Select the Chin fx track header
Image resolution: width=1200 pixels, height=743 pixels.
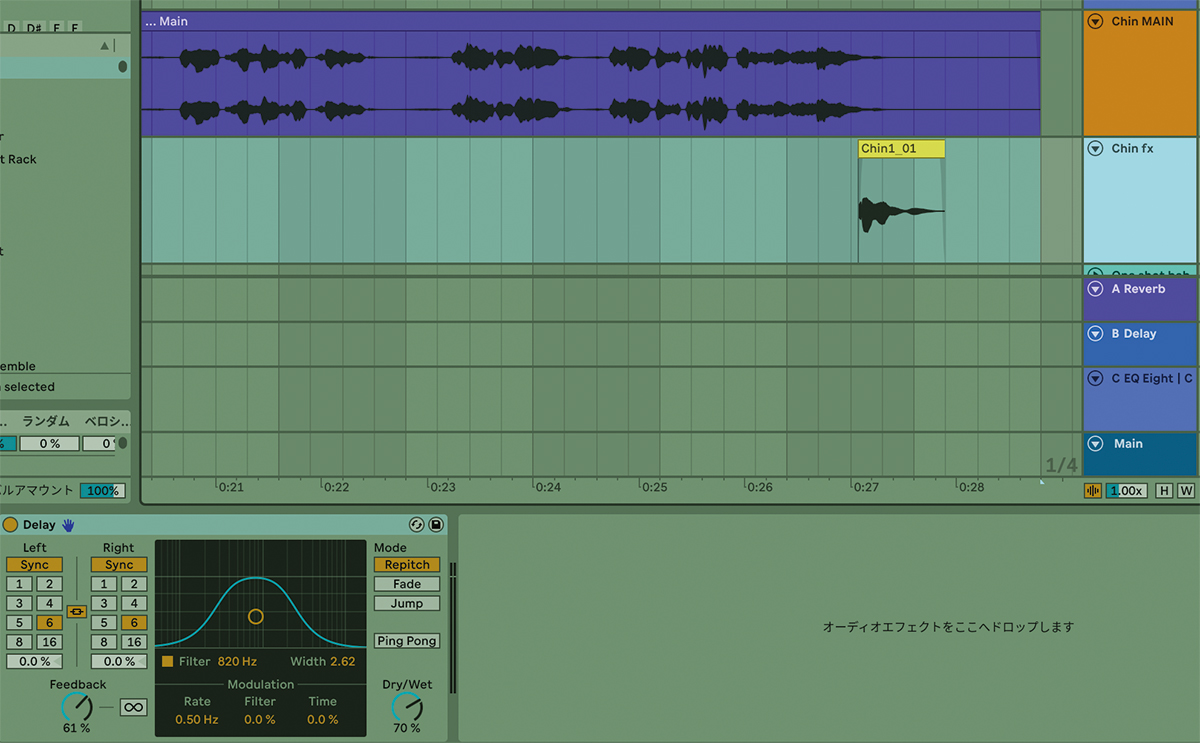tap(1140, 201)
